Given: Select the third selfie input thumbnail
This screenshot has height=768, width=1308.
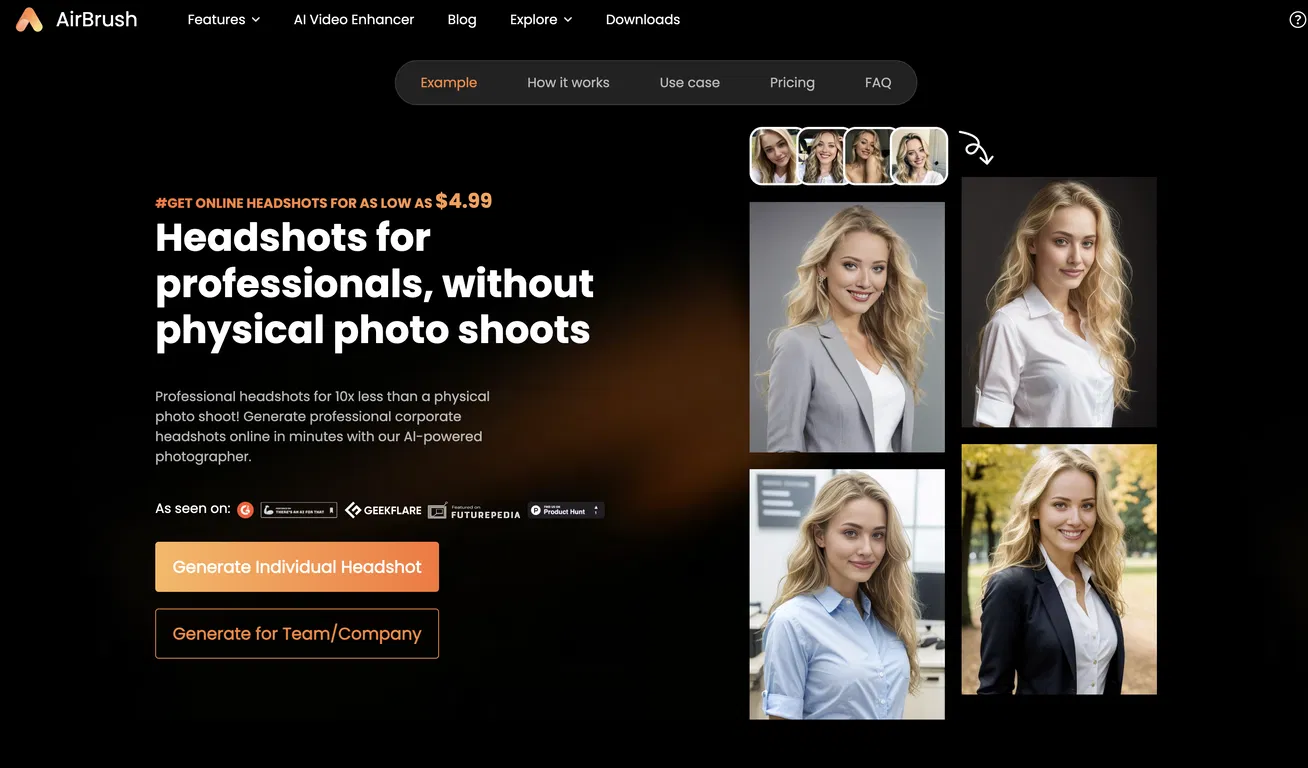Looking at the screenshot, I should [x=869, y=156].
